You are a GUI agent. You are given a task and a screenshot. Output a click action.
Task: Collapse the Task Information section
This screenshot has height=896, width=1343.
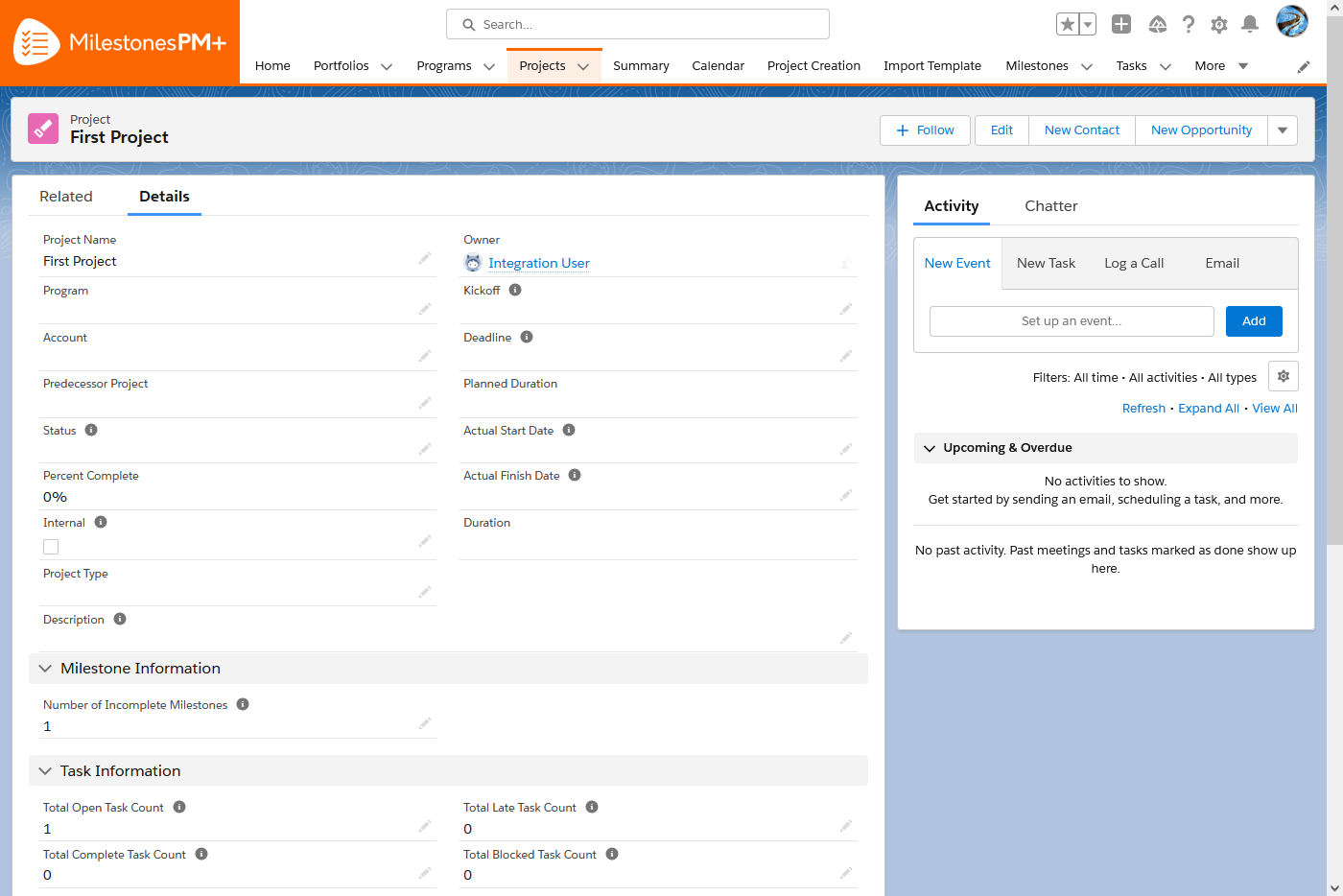pyautogui.click(x=44, y=770)
